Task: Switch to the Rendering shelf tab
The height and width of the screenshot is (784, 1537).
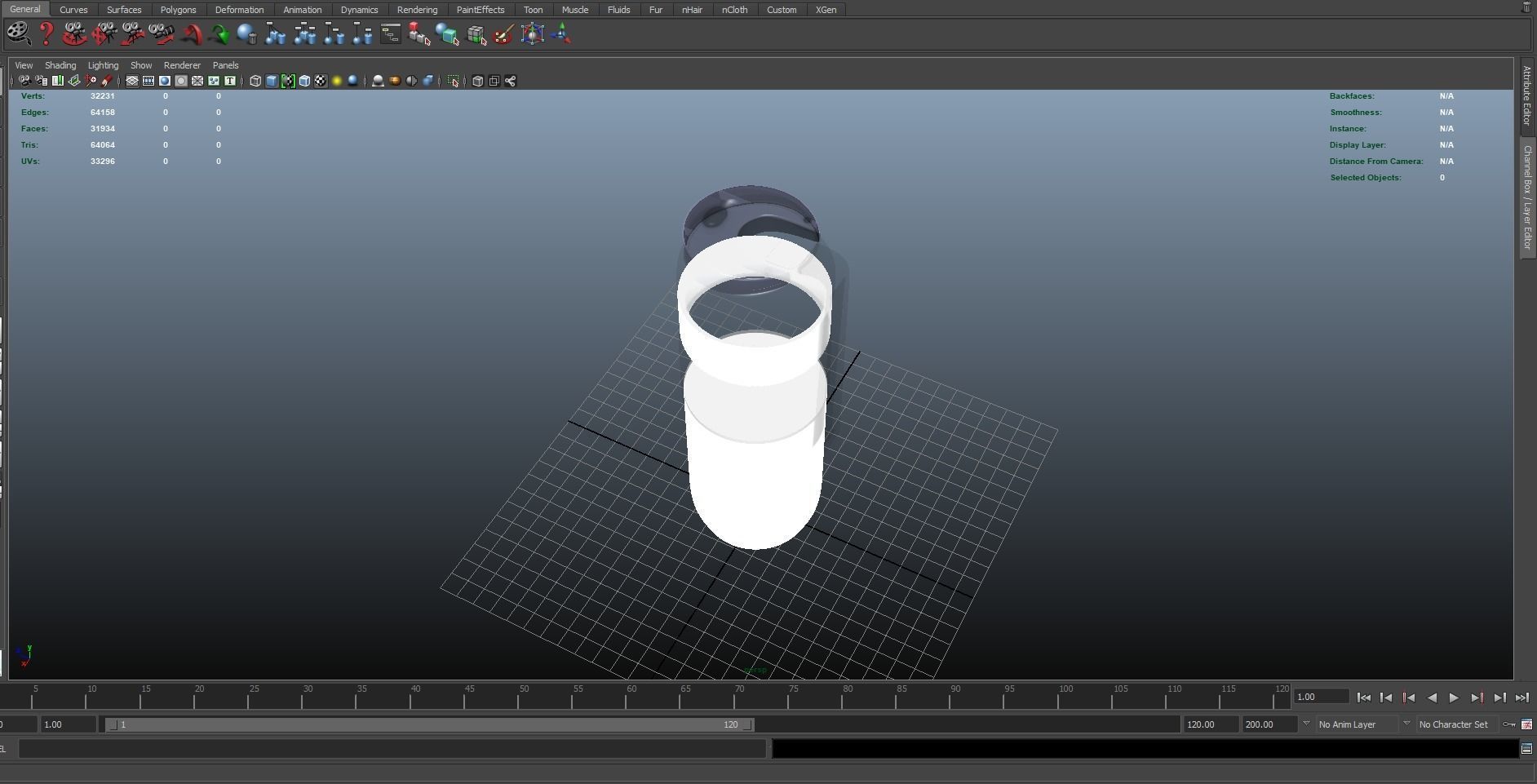Action: click(417, 10)
